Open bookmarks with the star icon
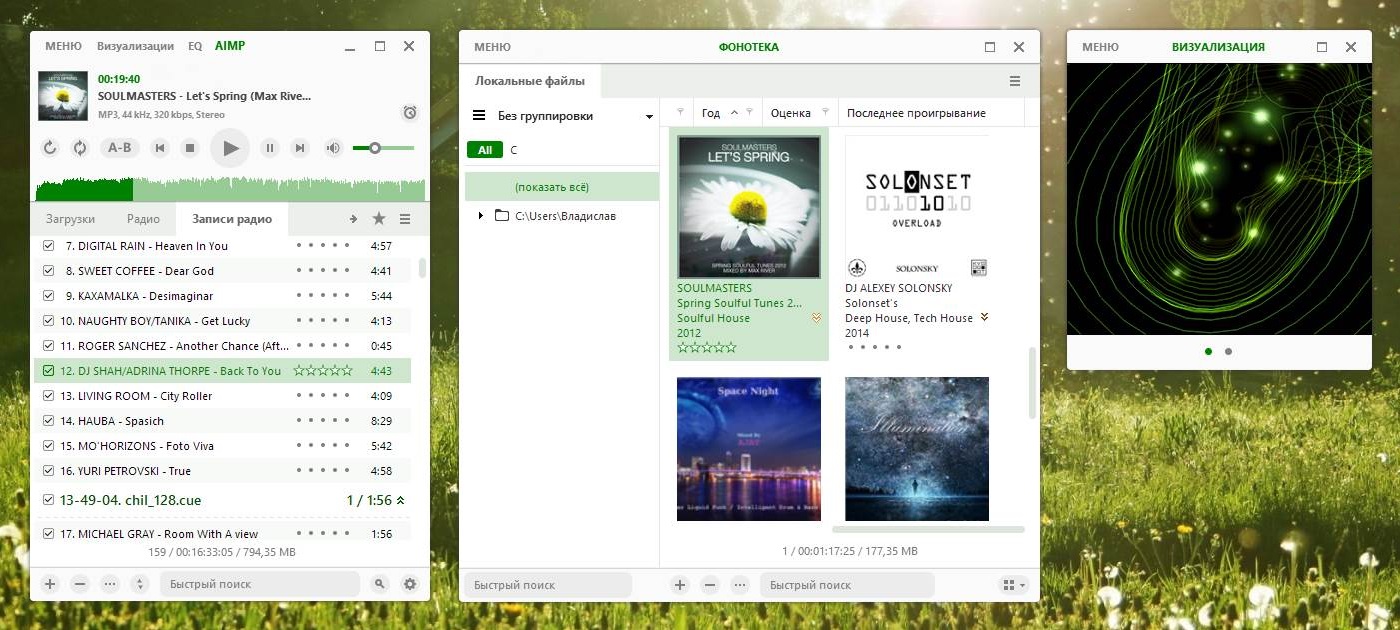 coord(379,219)
